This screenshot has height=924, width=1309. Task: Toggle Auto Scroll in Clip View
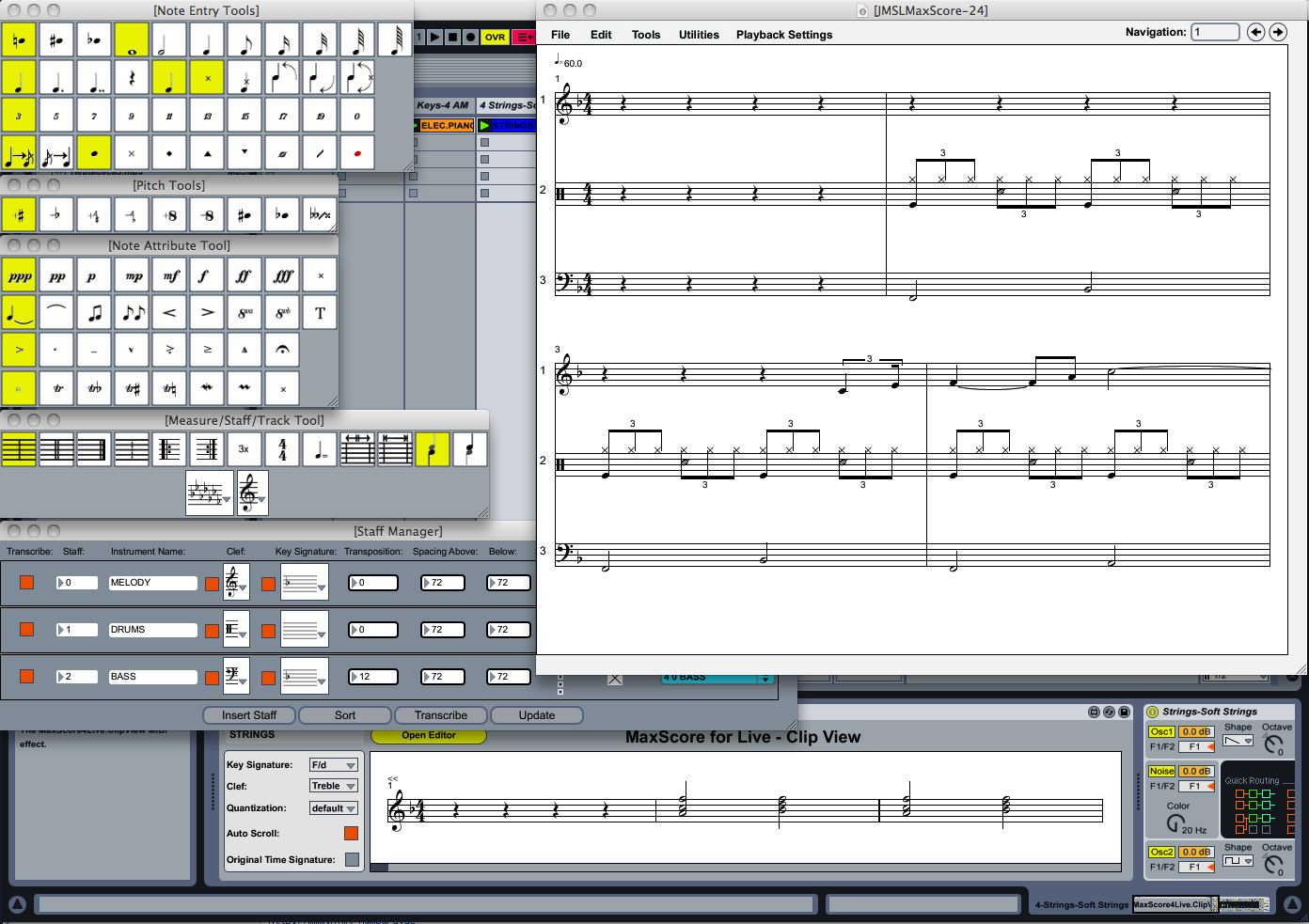(351, 833)
